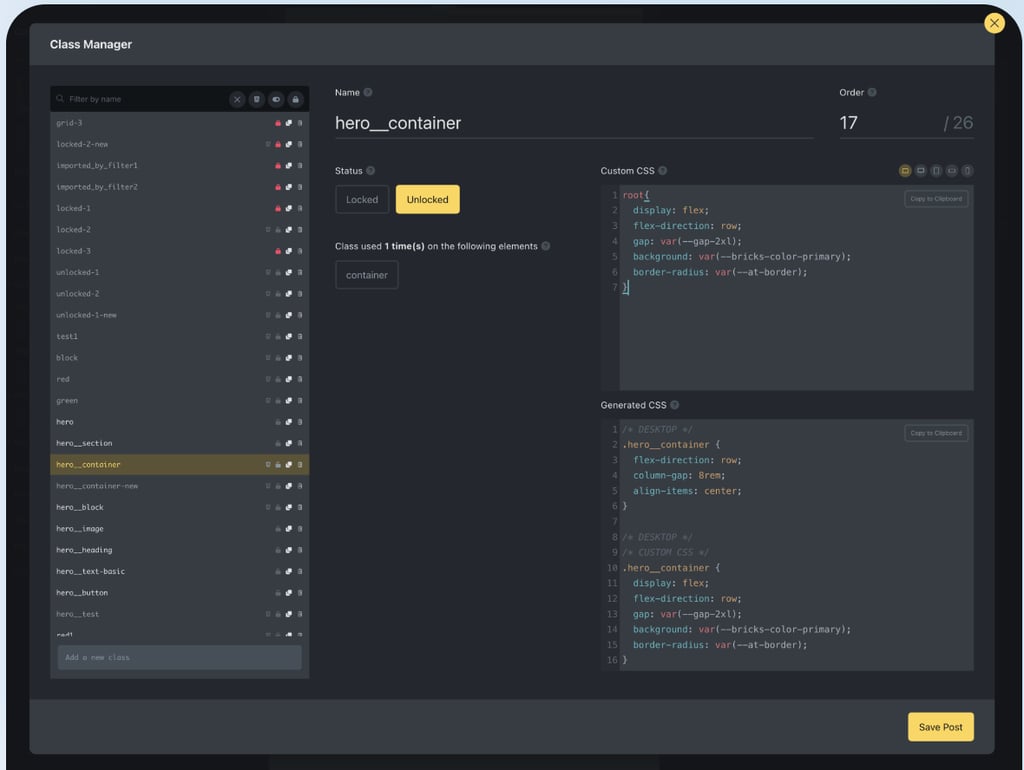Switch to the mobile landscape breakpoint
The width and height of the screenshot is (1024, 770).
tap(952, 171)
